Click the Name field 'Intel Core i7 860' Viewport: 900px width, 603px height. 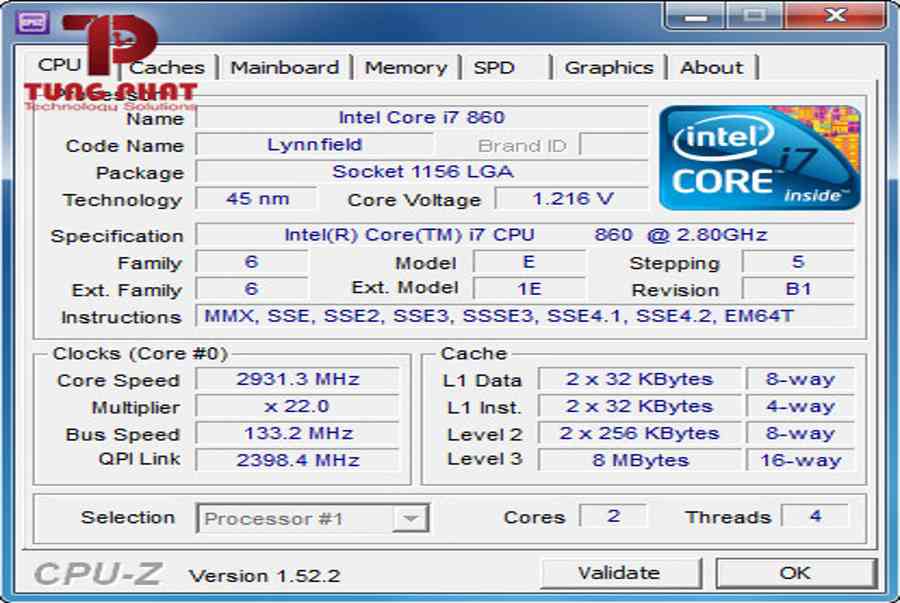point(422,118)
